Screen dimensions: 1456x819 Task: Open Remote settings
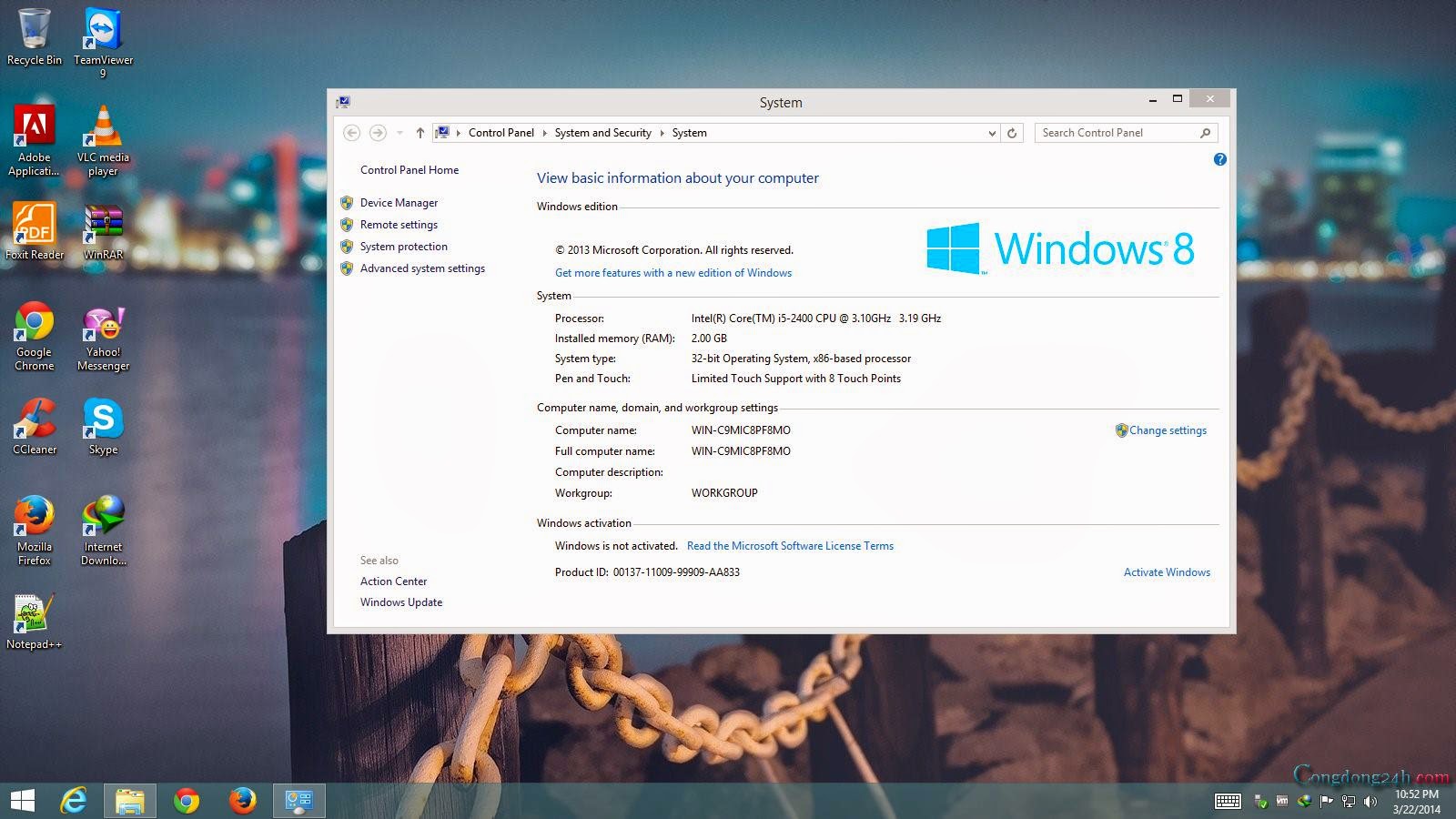(399, 225)
